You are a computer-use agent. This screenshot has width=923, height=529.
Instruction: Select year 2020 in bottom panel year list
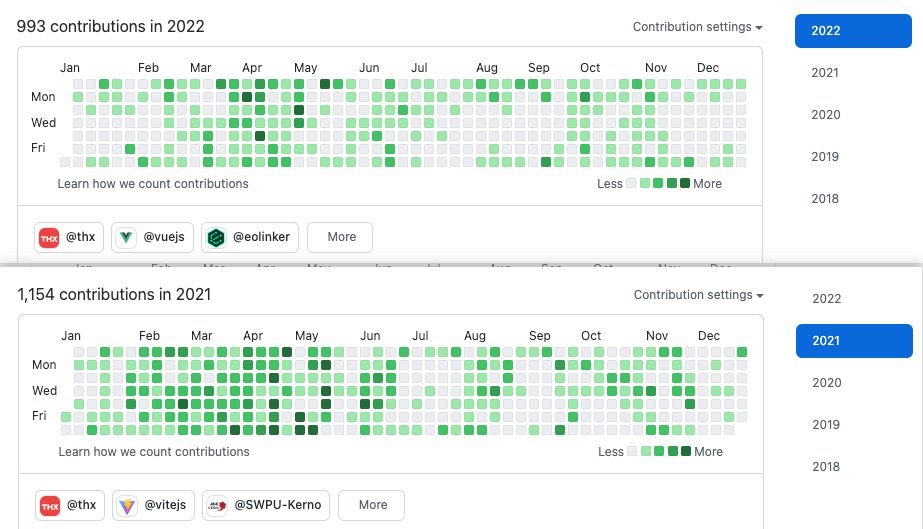(x=826, y=383)
